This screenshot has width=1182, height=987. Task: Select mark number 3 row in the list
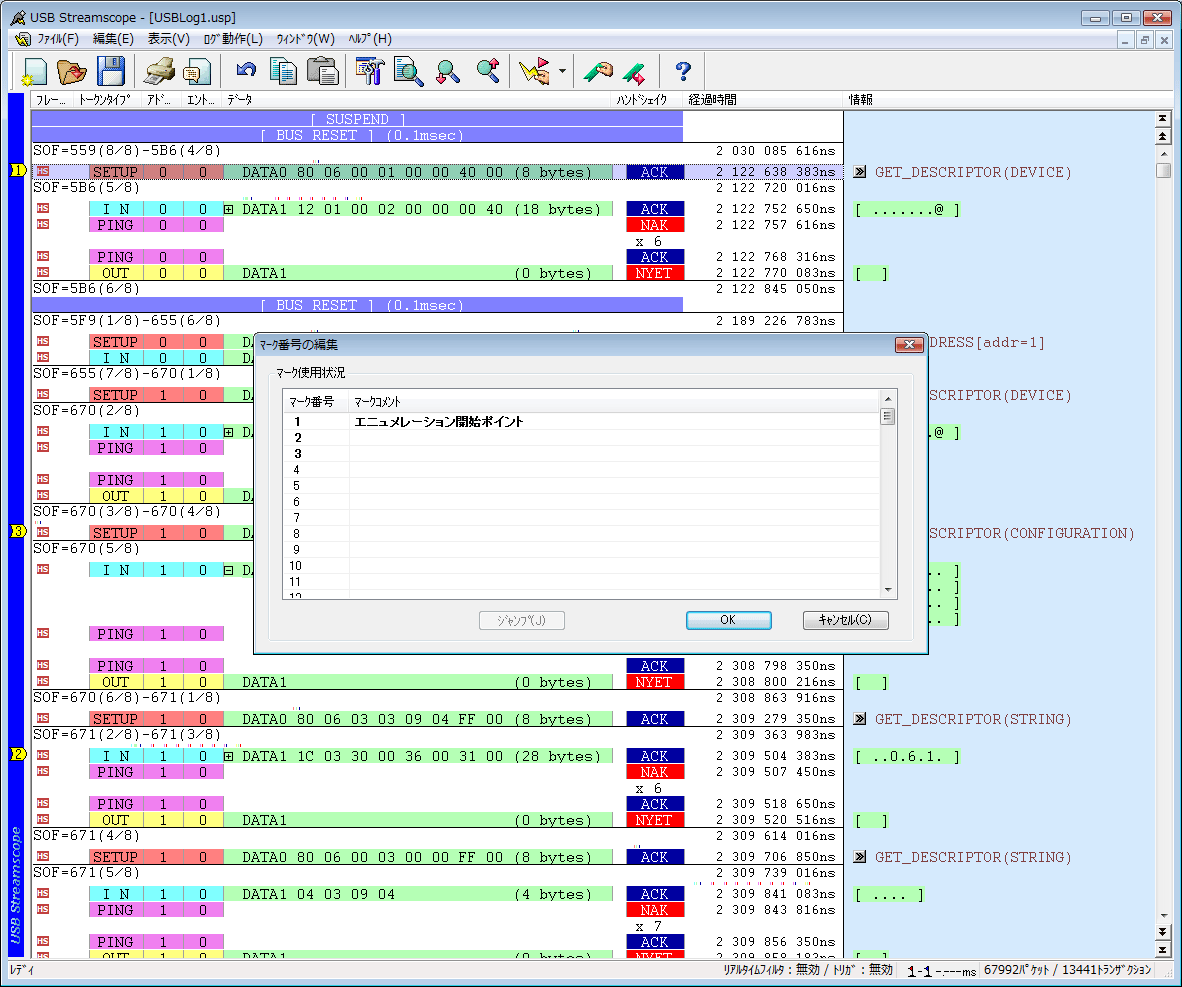tap(580, 453)
